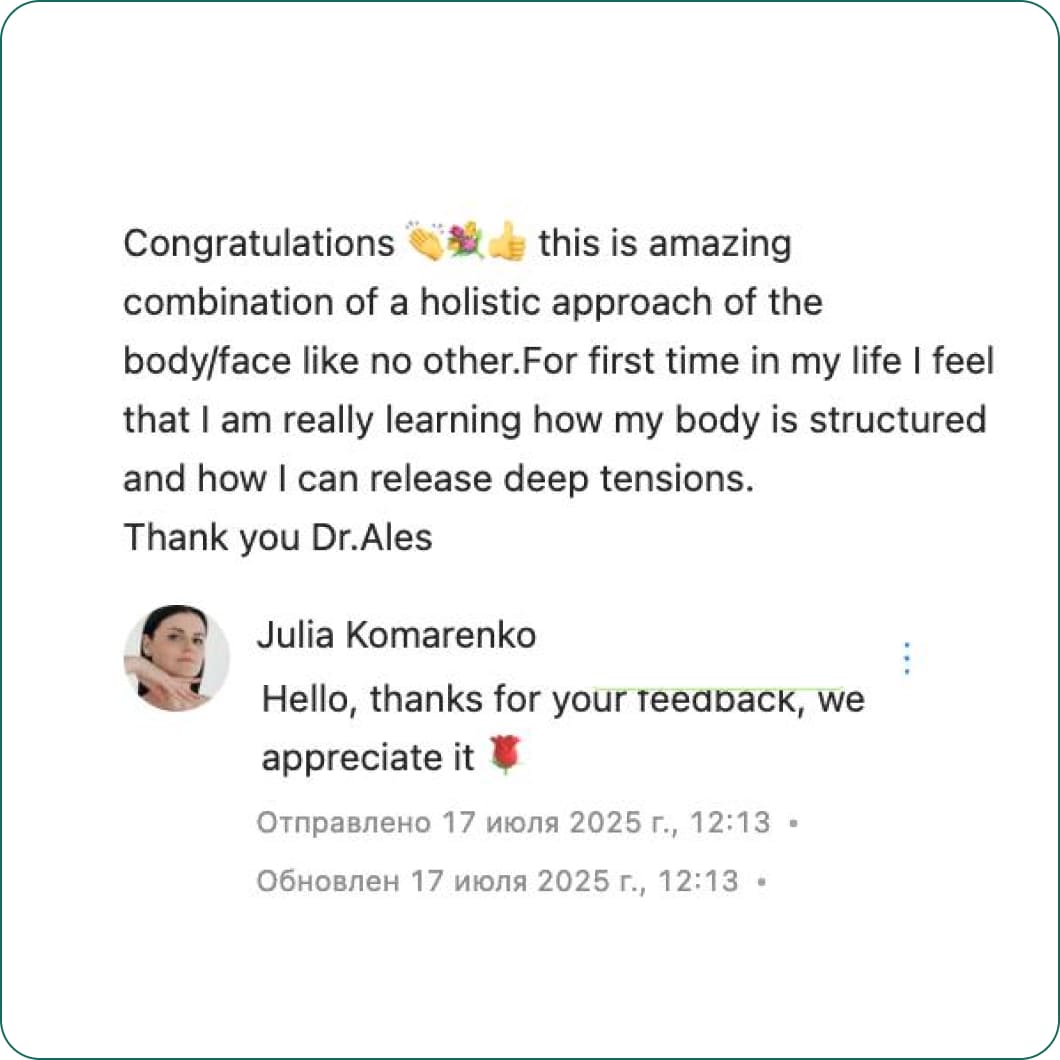Click the red rose emoji
The height and width of the screenshot is (1060, 1060).
[x=507, y=755]
